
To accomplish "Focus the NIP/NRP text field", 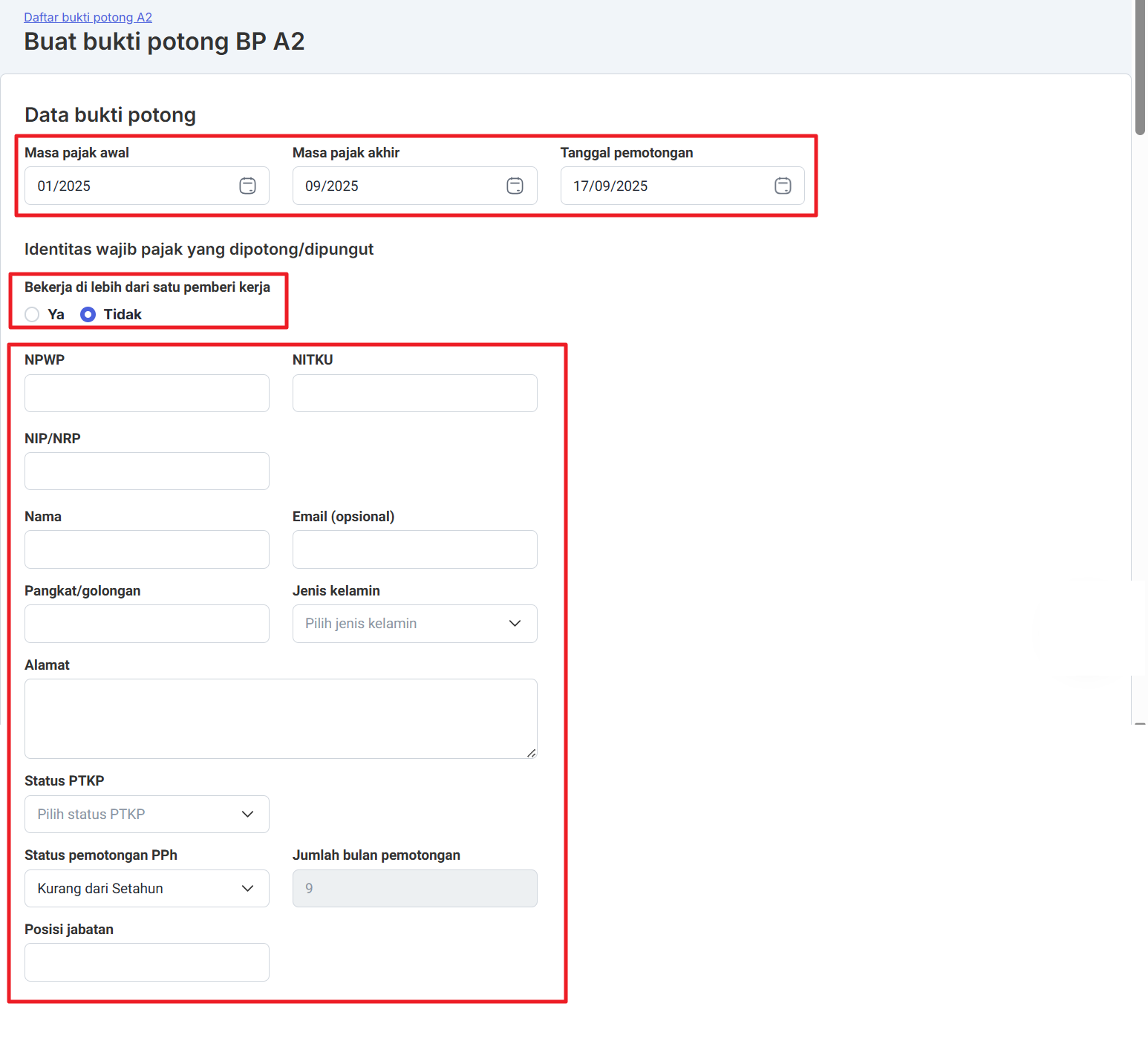I will click(146, 471).
